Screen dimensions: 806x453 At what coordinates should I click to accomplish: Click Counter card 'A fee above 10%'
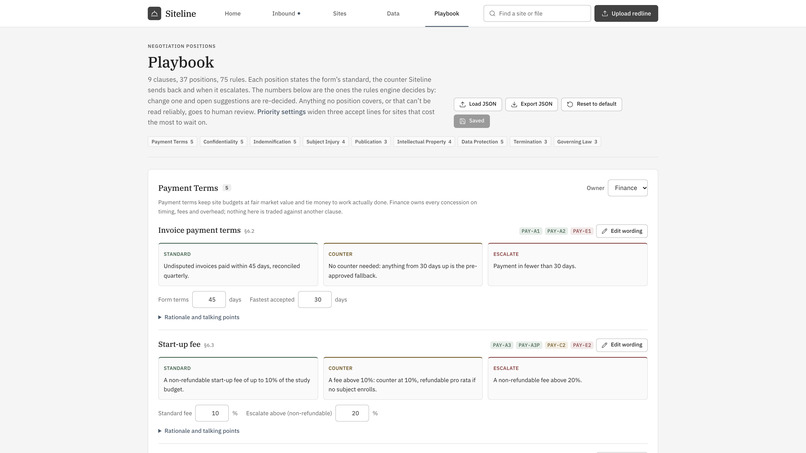[x=403, y=378]
